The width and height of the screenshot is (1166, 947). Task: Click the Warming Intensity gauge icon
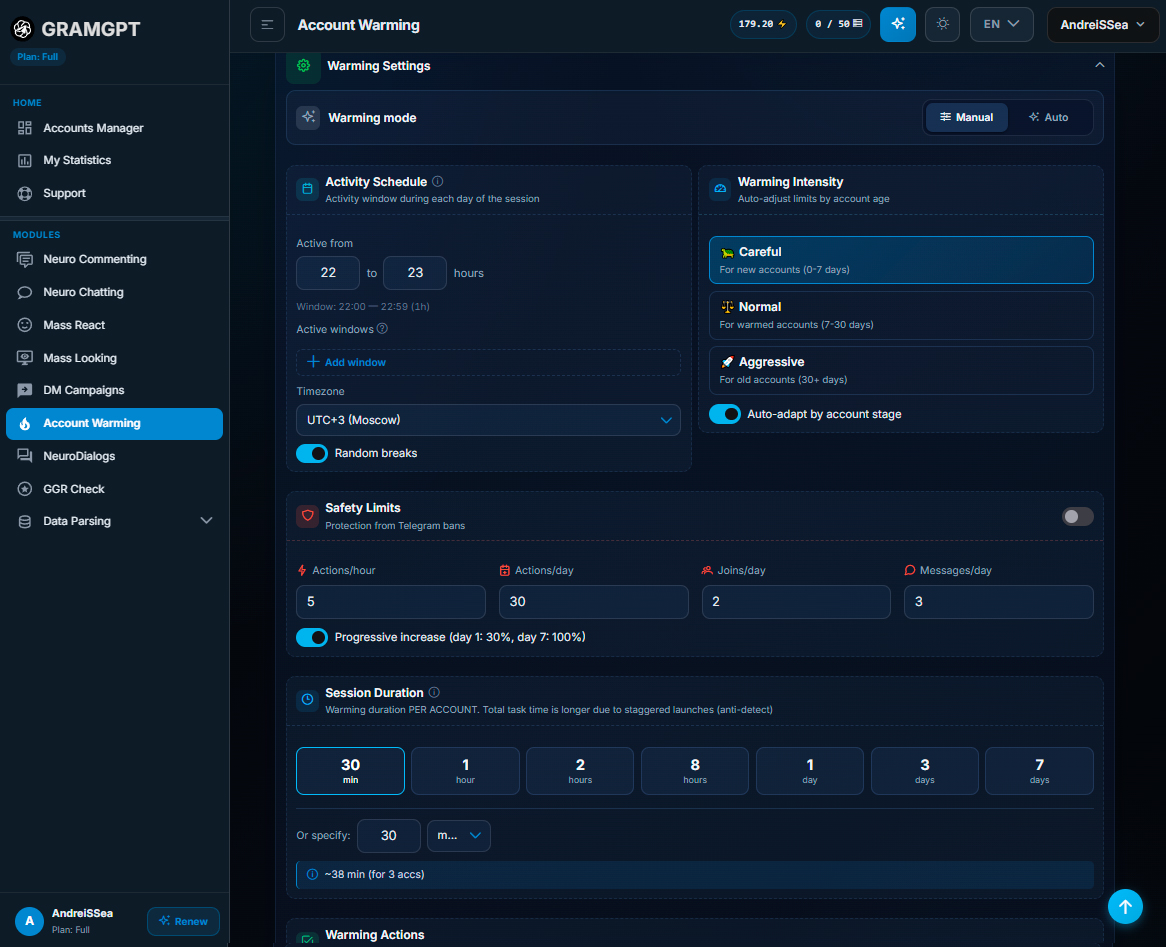(720, 189)
